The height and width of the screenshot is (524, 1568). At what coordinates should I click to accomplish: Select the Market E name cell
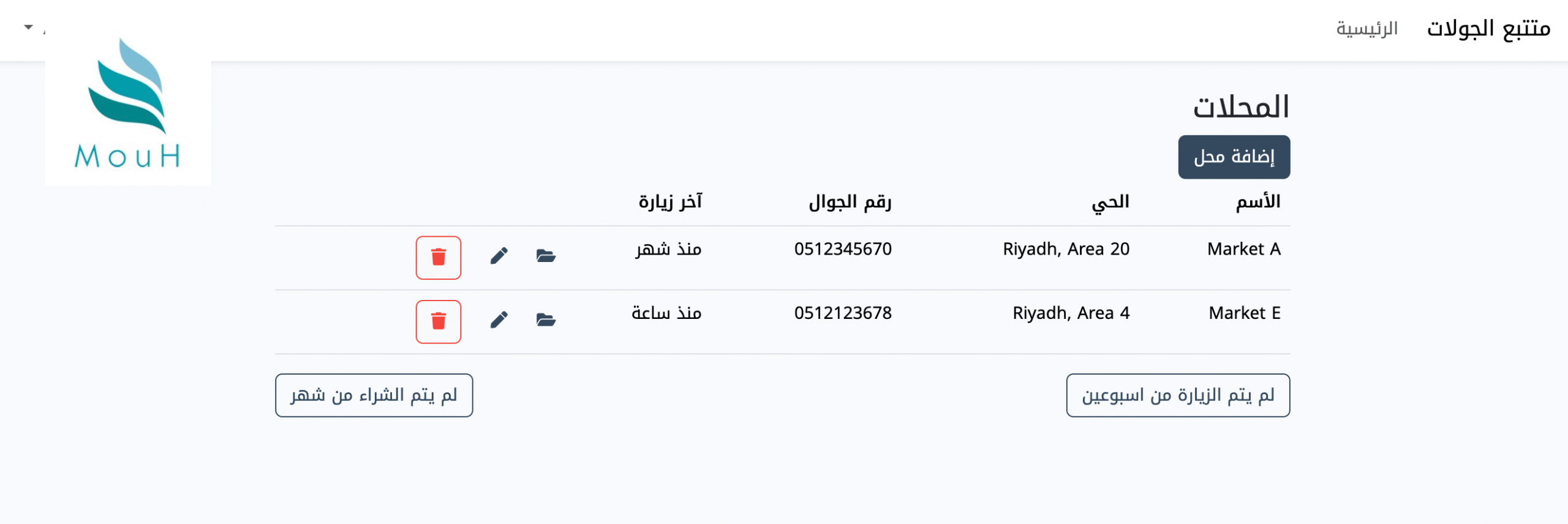pyautogui.click(x=1244, y=313)
